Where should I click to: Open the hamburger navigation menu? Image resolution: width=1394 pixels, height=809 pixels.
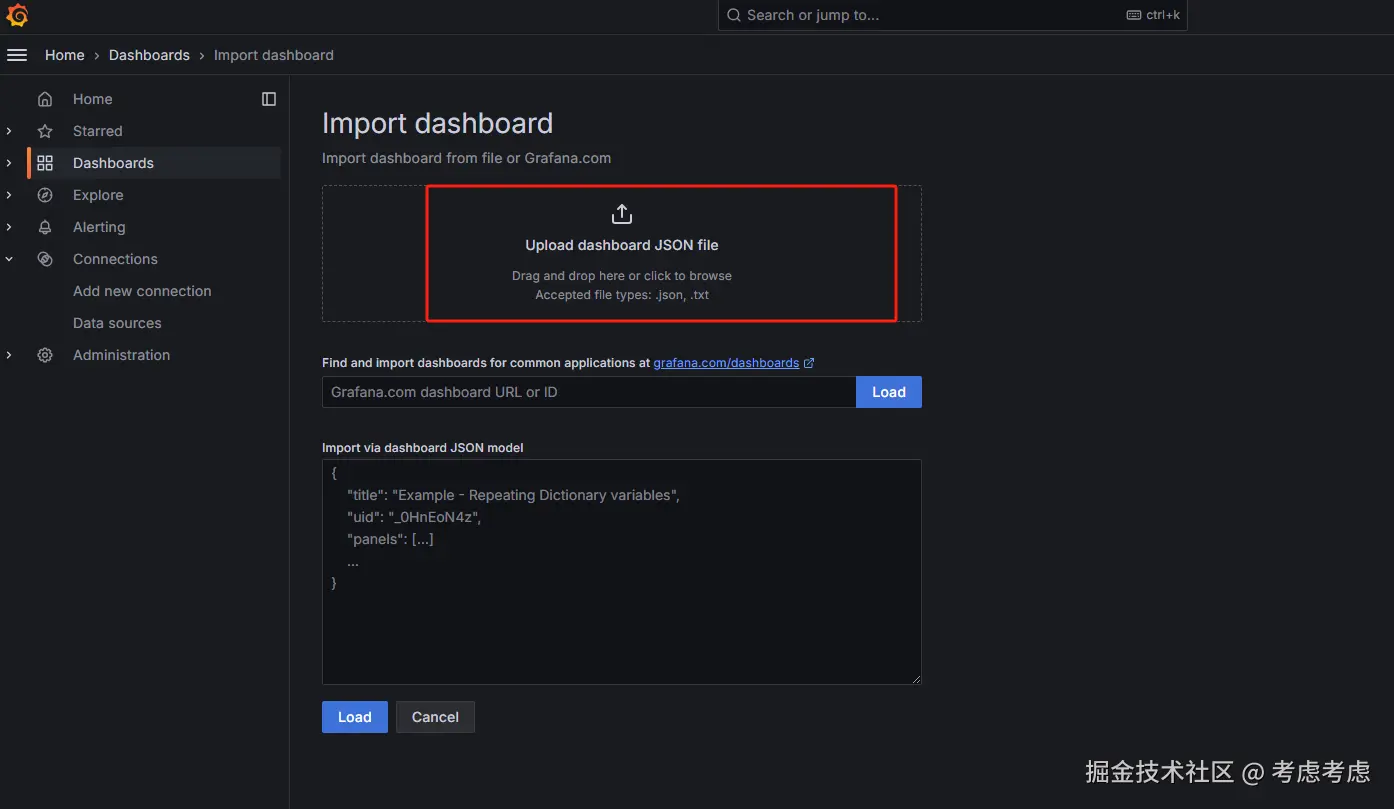pos(17,55)
